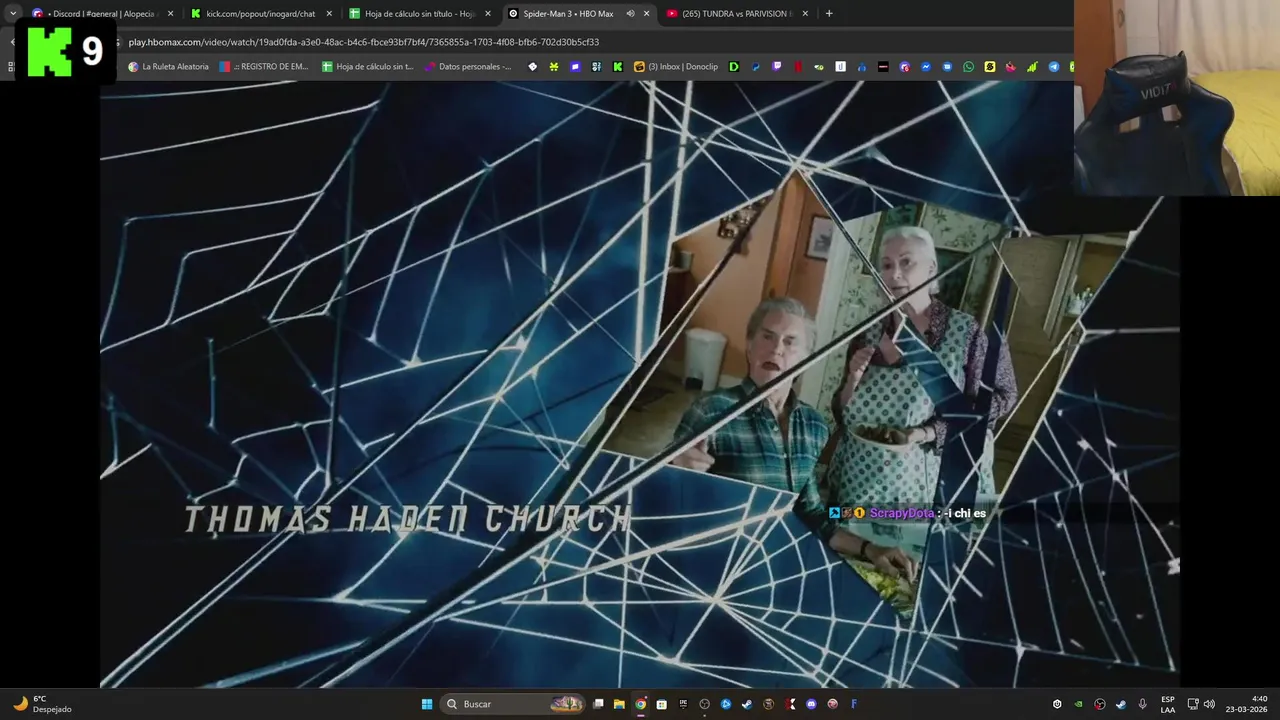This screenshot has width=1280, height=720.
Task: Open the green Kick bookmark icon
Action: coord(618,67)
